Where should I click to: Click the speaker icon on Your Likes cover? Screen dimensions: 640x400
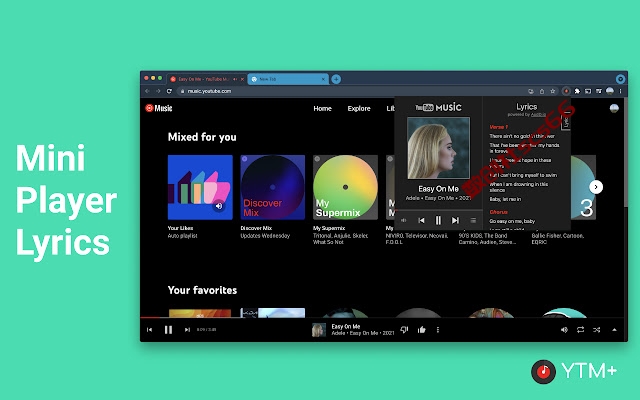219,206
